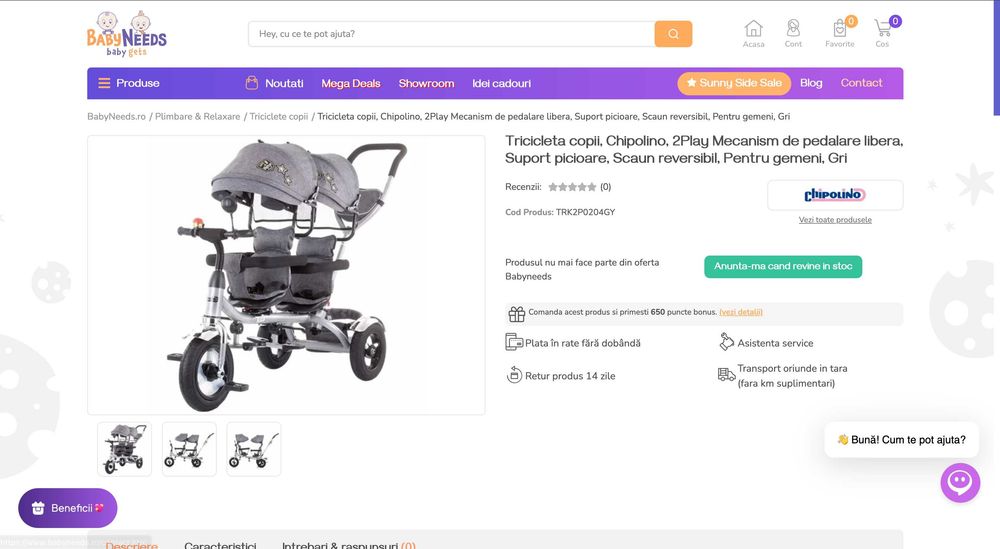Open the Beneficii floating button
The height and width of the screenshot is (549, 1000).
(68, 508)
